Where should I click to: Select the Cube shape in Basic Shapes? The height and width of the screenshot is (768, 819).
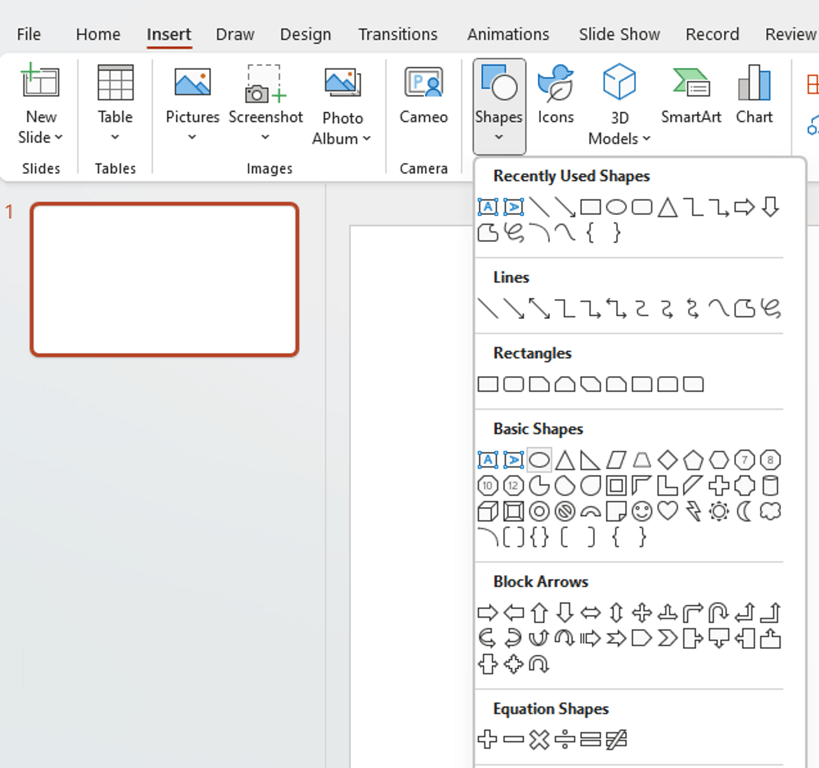(x=488, y=511)
